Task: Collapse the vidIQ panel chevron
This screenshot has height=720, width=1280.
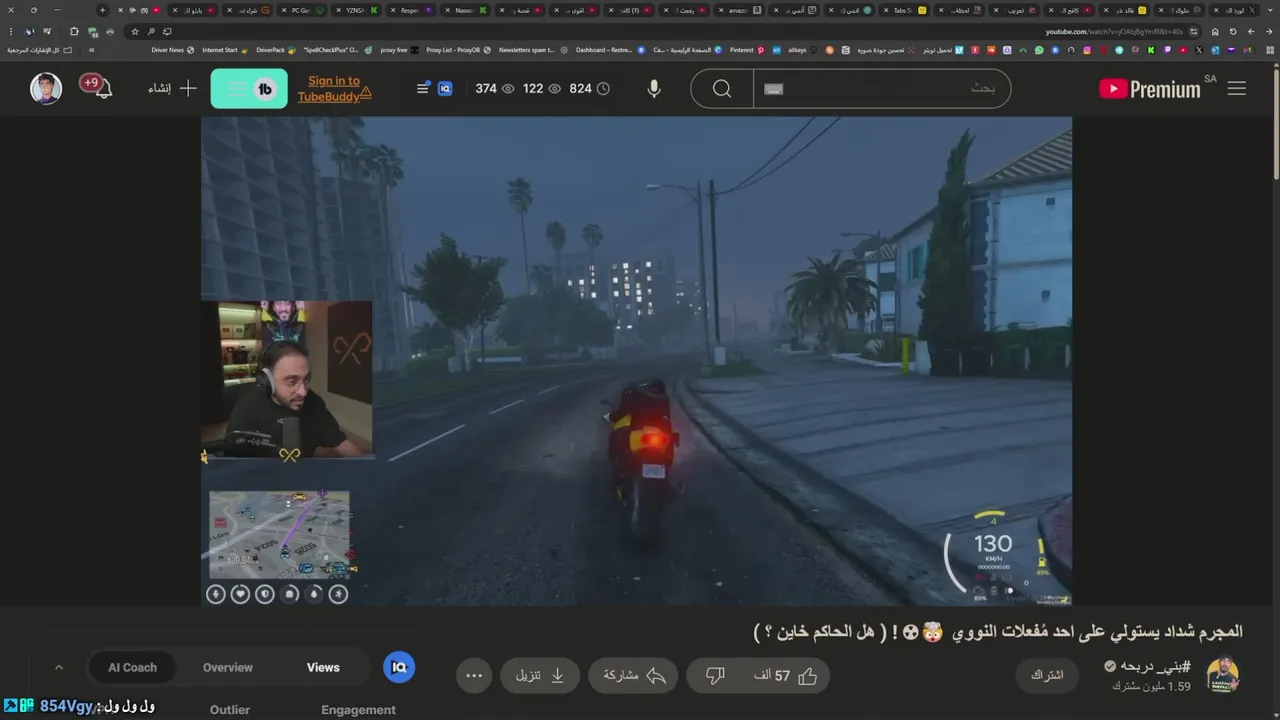Action: 59,667
